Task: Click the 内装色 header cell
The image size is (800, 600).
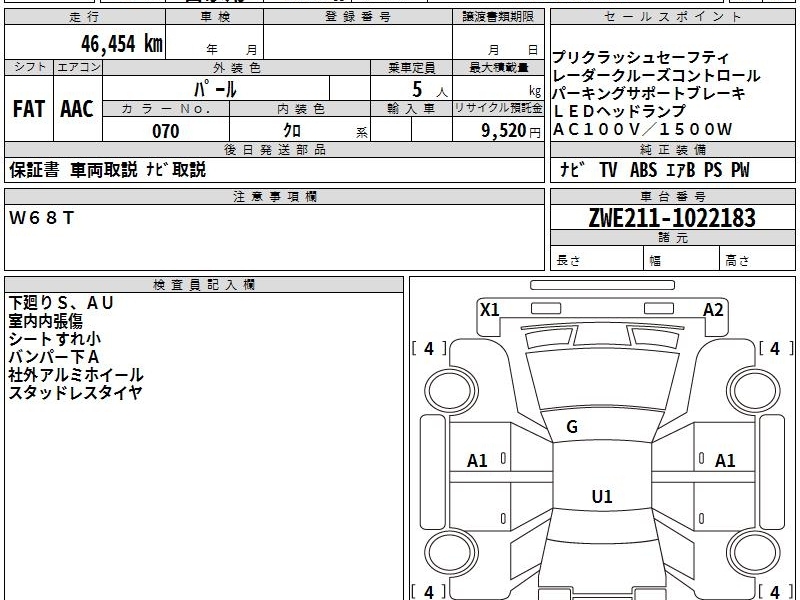Action: pyautogui.click(x=301, y=109)
